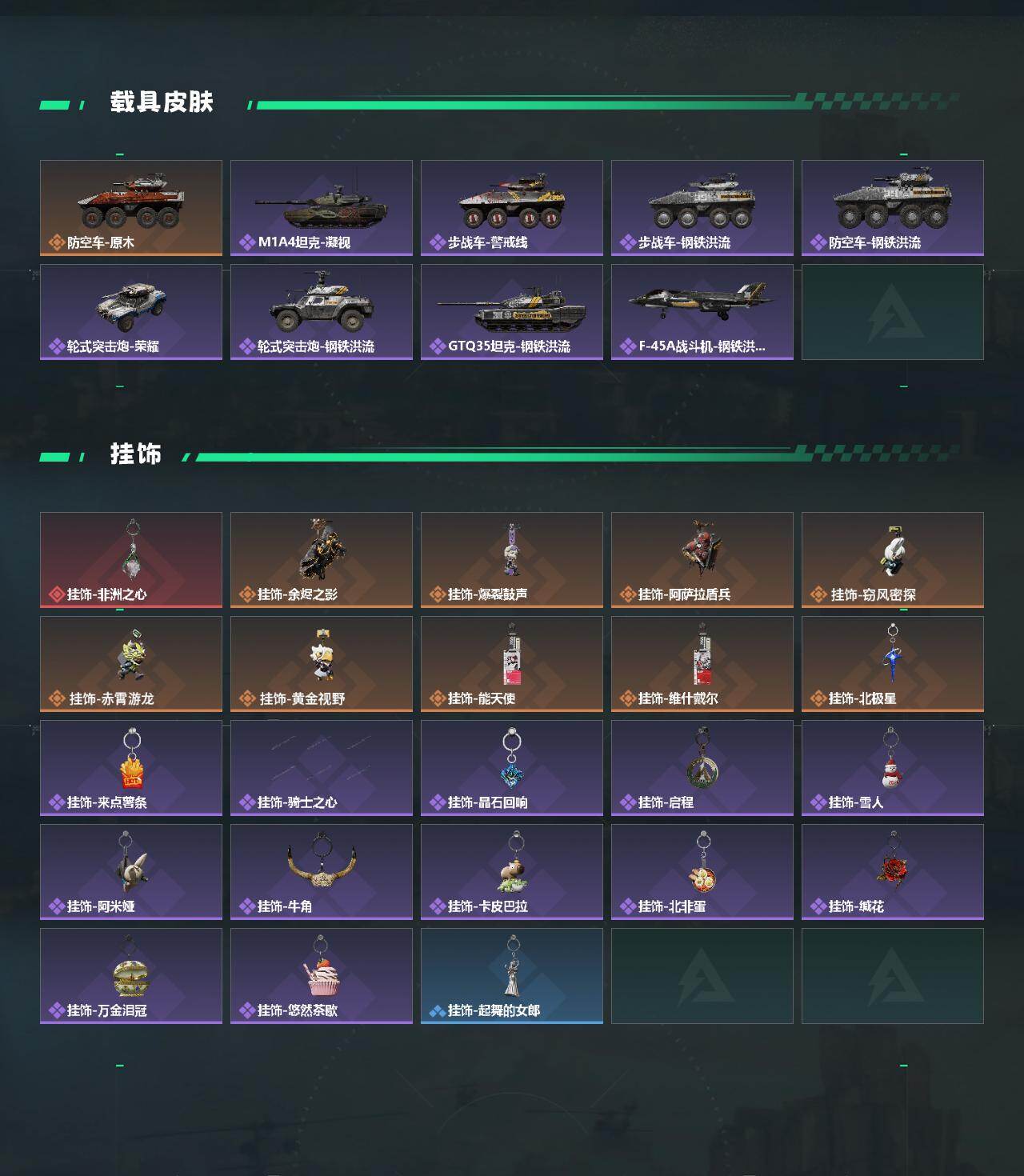Select the 挂饰-卡皮巴拉 capybara charm
The height and width of the screenshot is (1176, 1024).
tap(512, 872)
